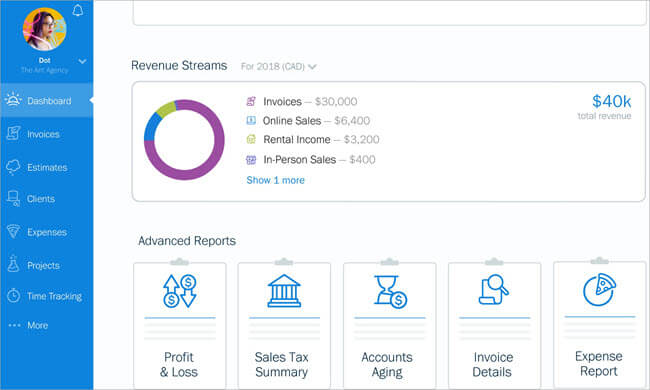Click the Accounts Aging hourglass icon

[x=390, y=292]
